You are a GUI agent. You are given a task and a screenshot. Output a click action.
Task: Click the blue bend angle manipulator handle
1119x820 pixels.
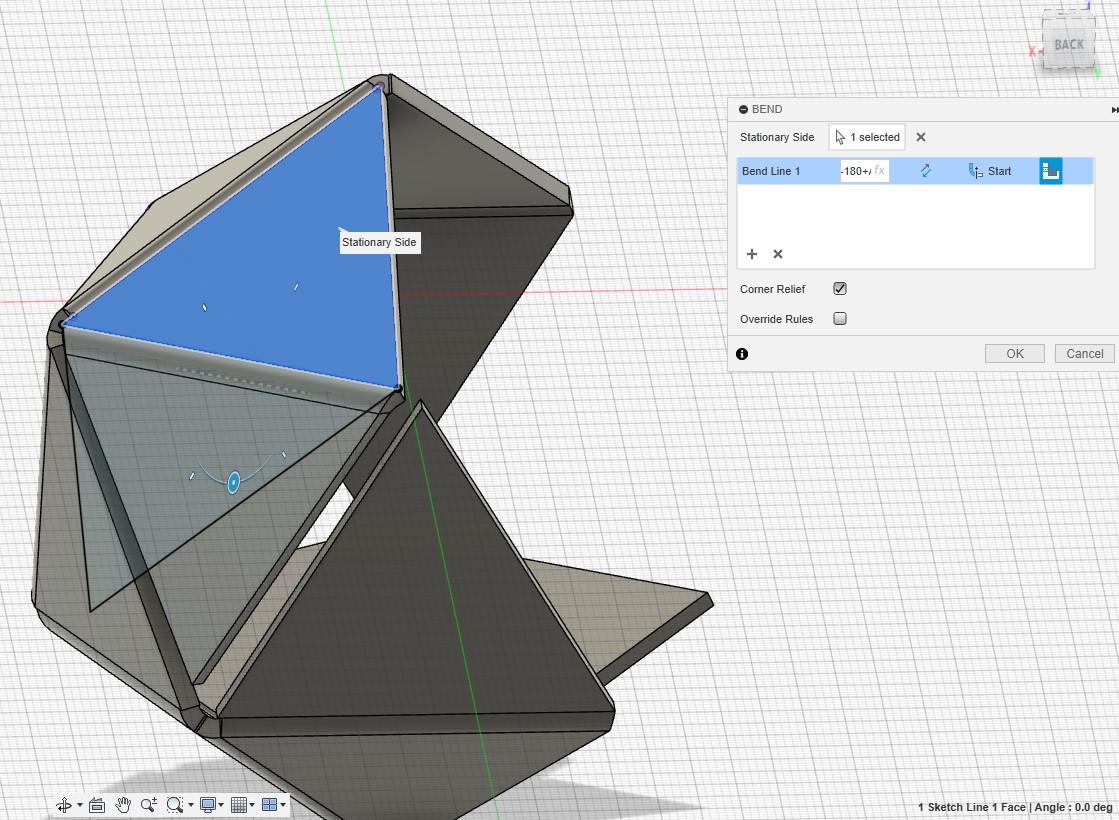[233, 482]
